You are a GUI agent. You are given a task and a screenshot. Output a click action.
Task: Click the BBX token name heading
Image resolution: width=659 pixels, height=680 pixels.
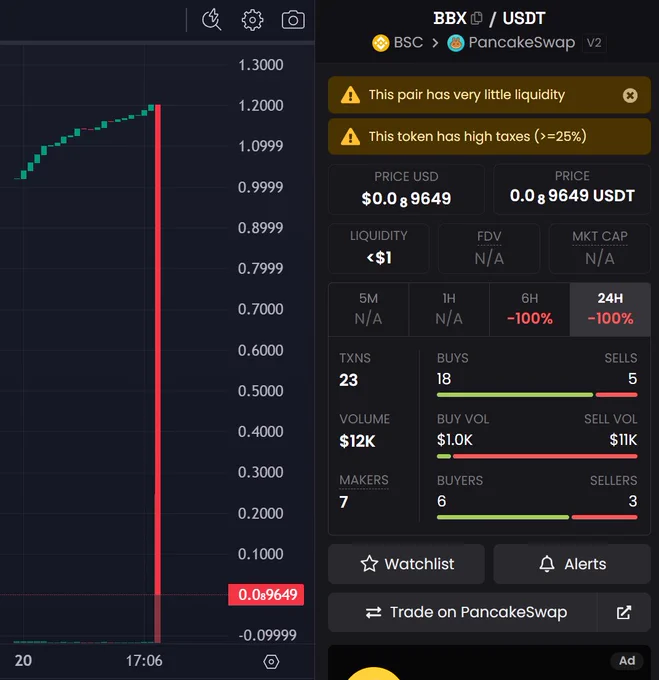pos(450,18)
